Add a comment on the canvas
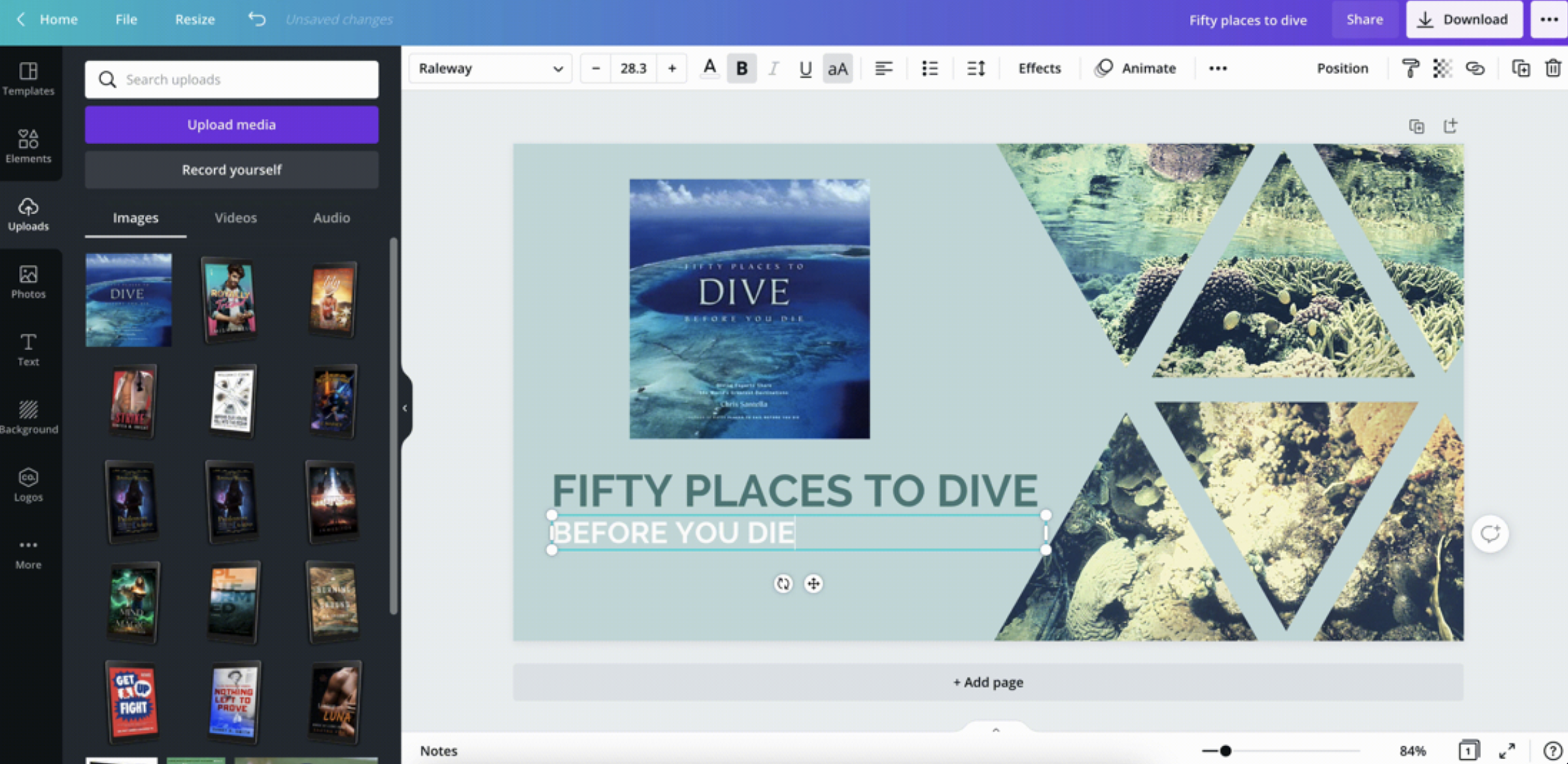Image resolution: width=1568 pixels, height=764 pixels. pyautogui.click(x=1490, y=534)
